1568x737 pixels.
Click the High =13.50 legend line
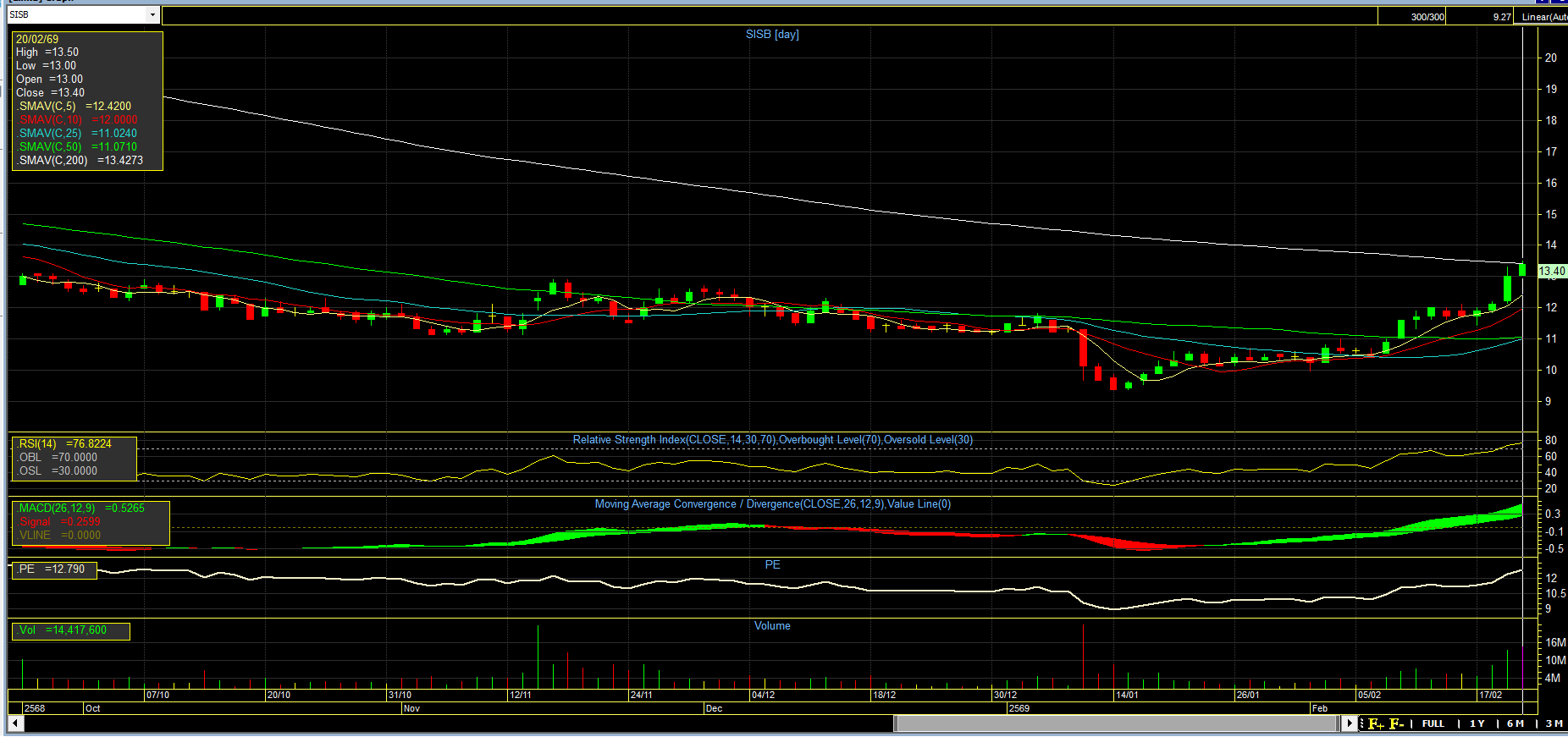(x=47, y=52)
